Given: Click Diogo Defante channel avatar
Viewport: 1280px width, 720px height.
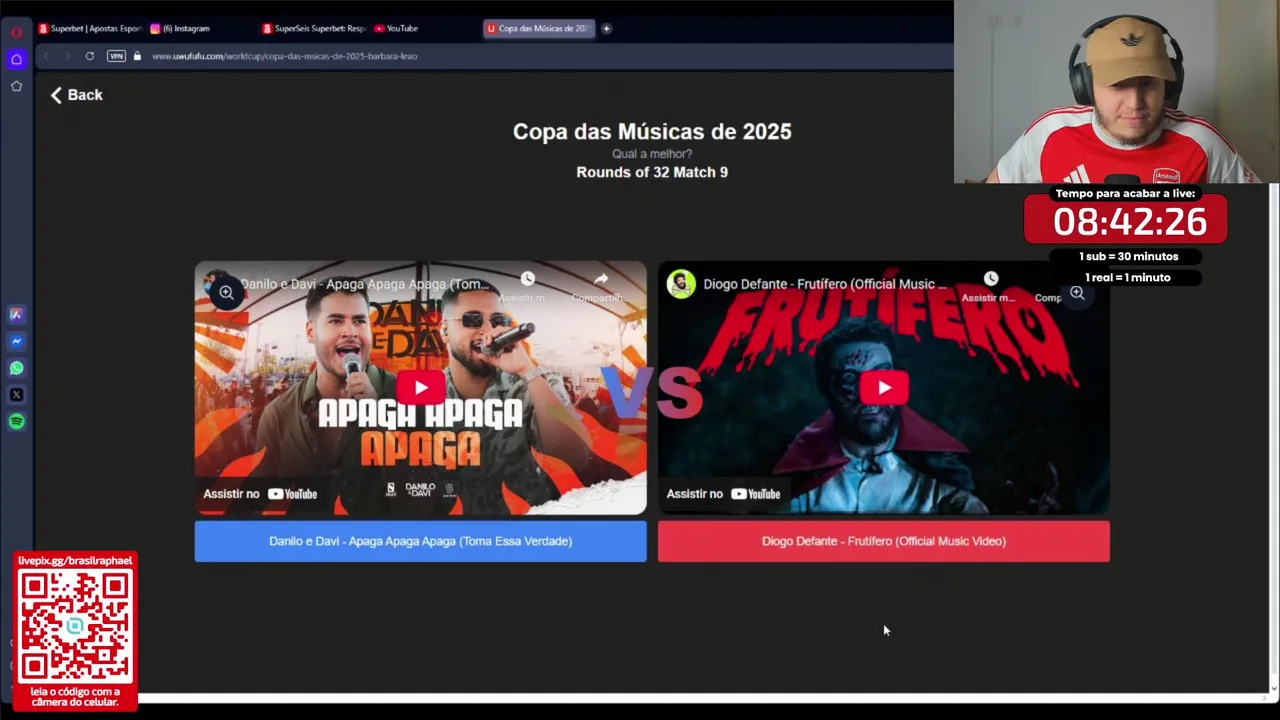Looking at the screenshot, I should [681, 284].
